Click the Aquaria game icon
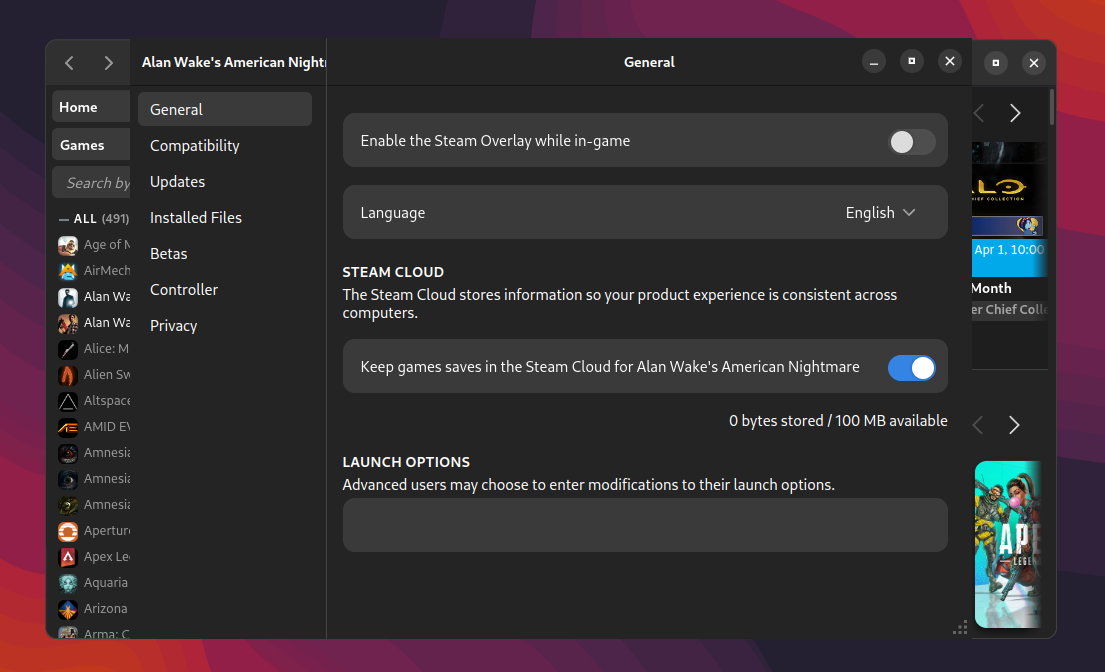This screenshot has width=1105, height=672. point(68,583)
